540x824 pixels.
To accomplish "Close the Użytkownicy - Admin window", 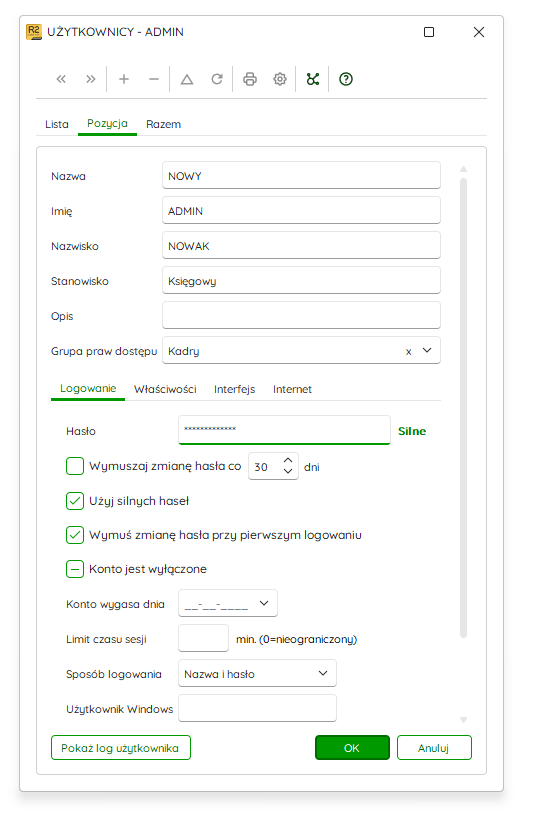I will [479, 32].
